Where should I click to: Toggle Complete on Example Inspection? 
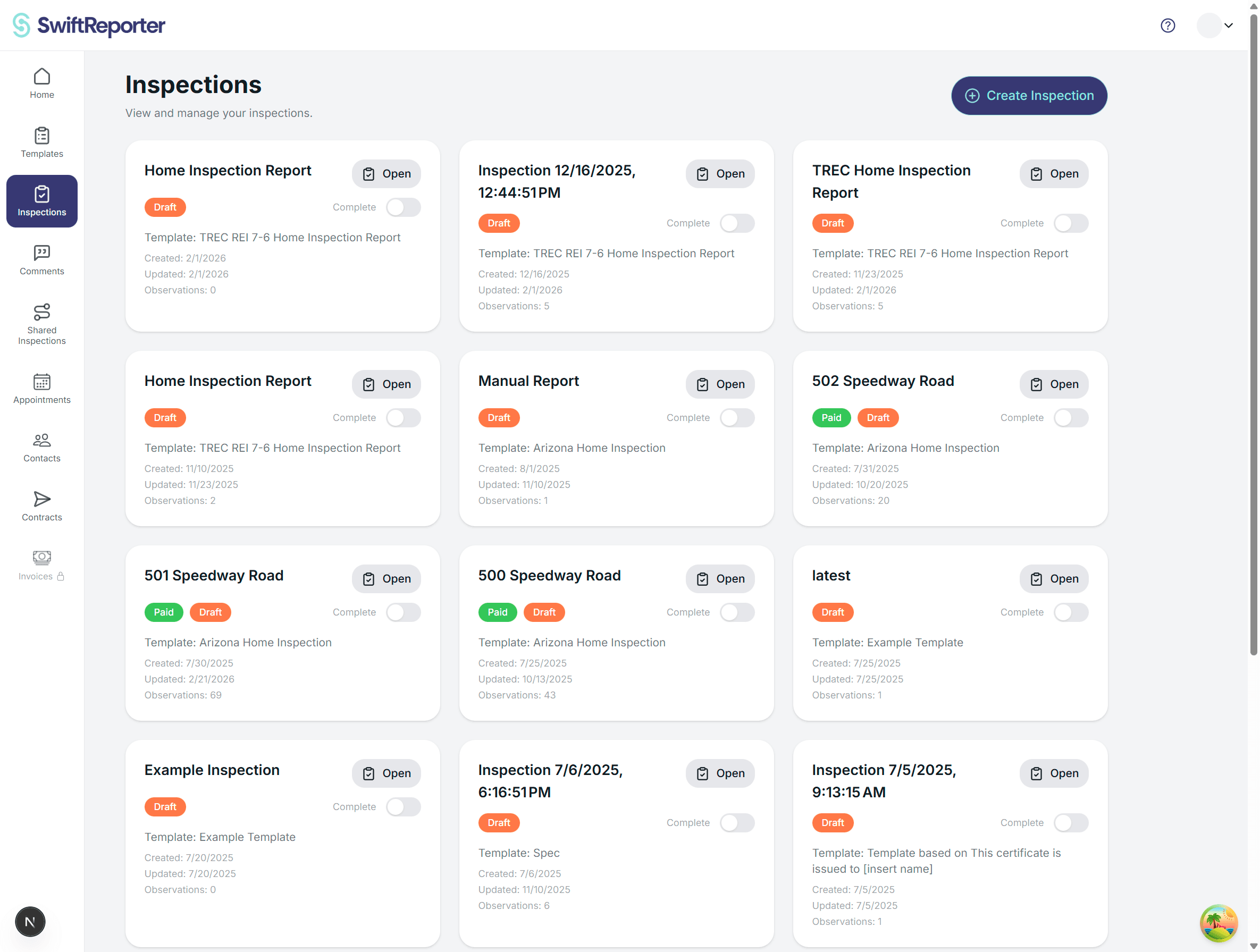click(404, 807)
